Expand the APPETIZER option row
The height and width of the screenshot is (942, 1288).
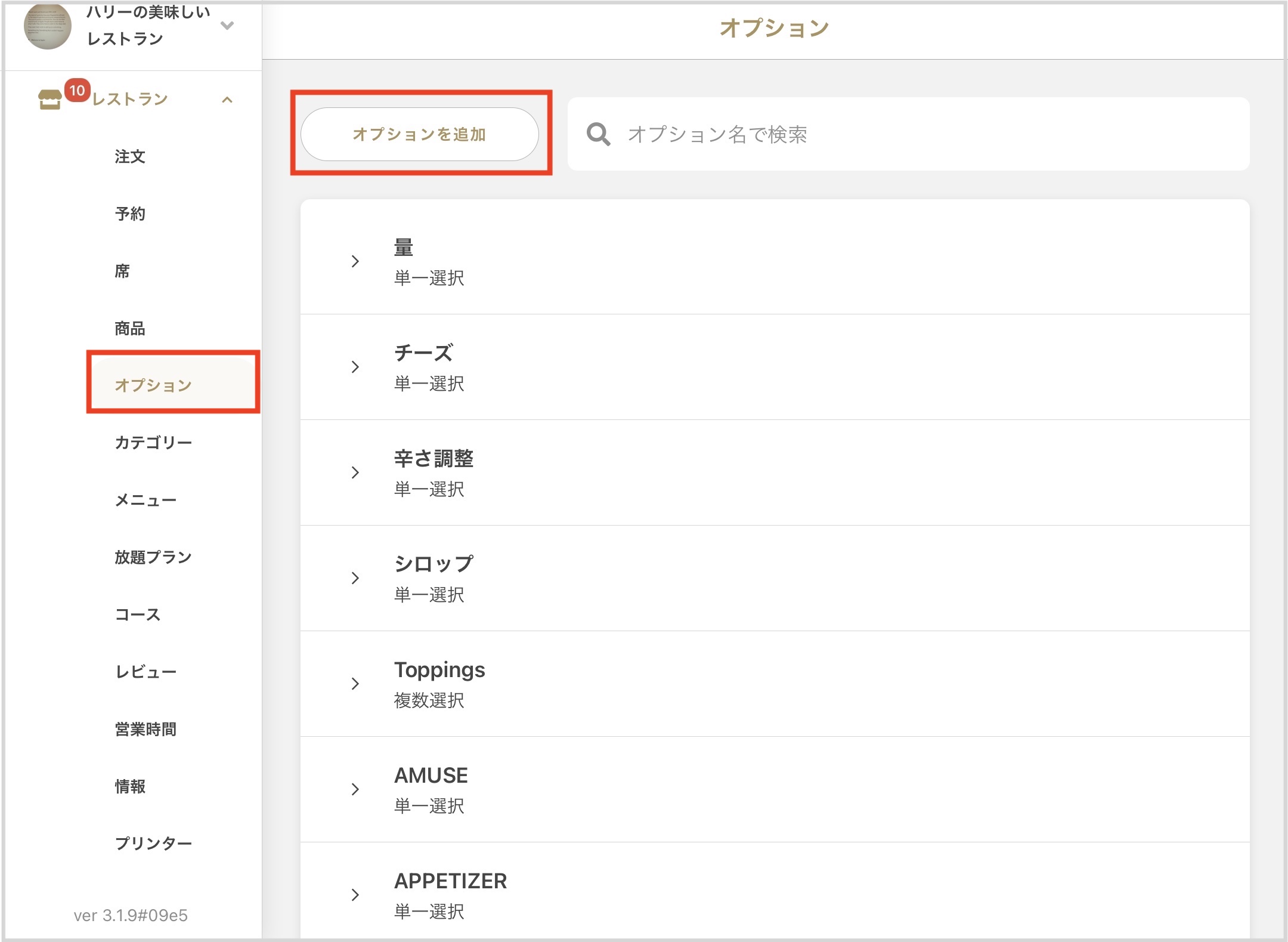pyautogui.click(x=355, y=895)
